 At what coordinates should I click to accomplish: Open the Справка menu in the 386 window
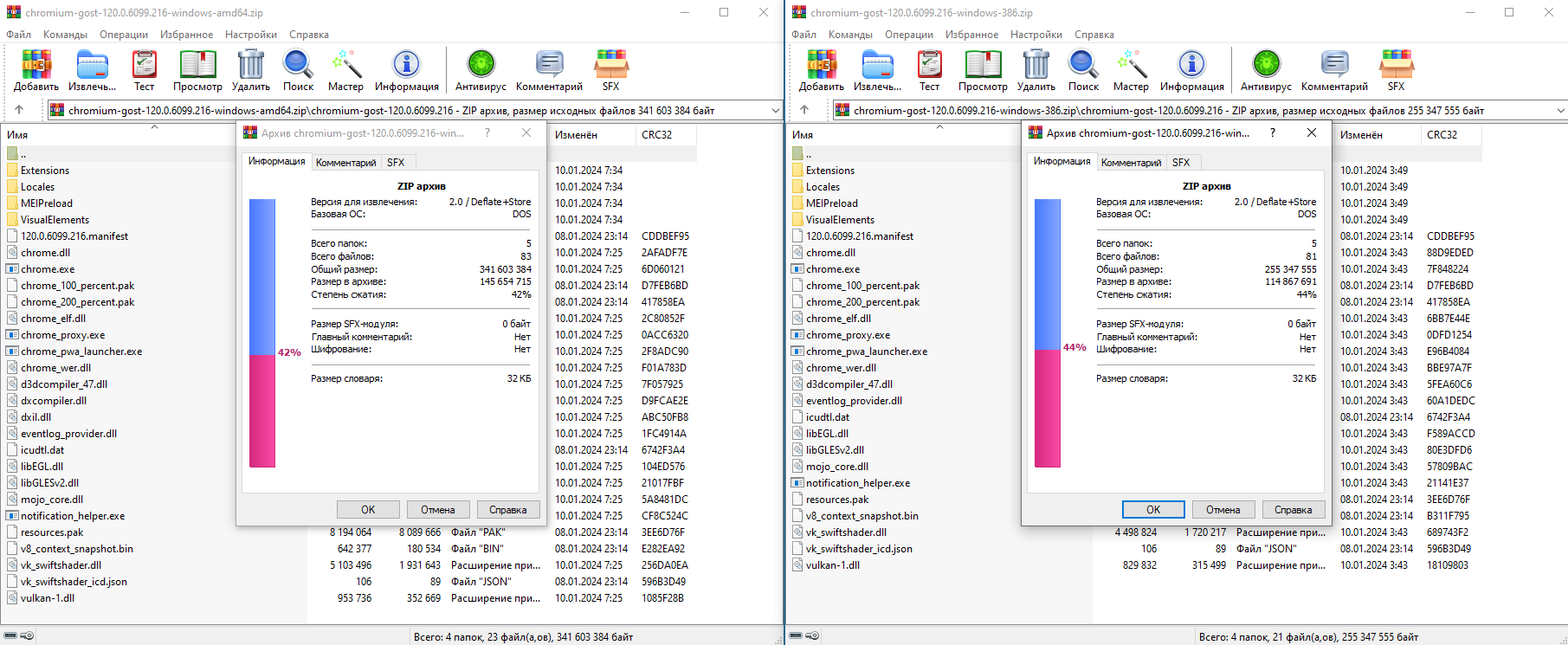[1094, 35]
